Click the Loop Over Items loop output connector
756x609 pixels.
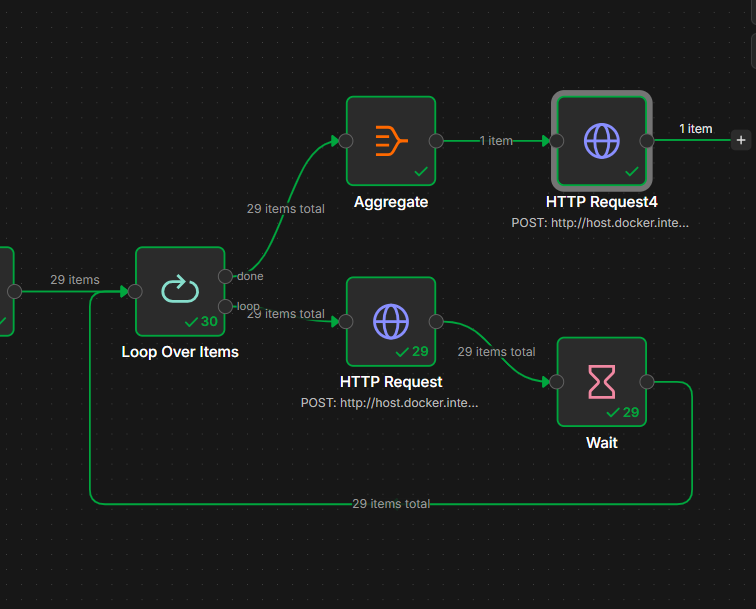click(x=225, y=306)
